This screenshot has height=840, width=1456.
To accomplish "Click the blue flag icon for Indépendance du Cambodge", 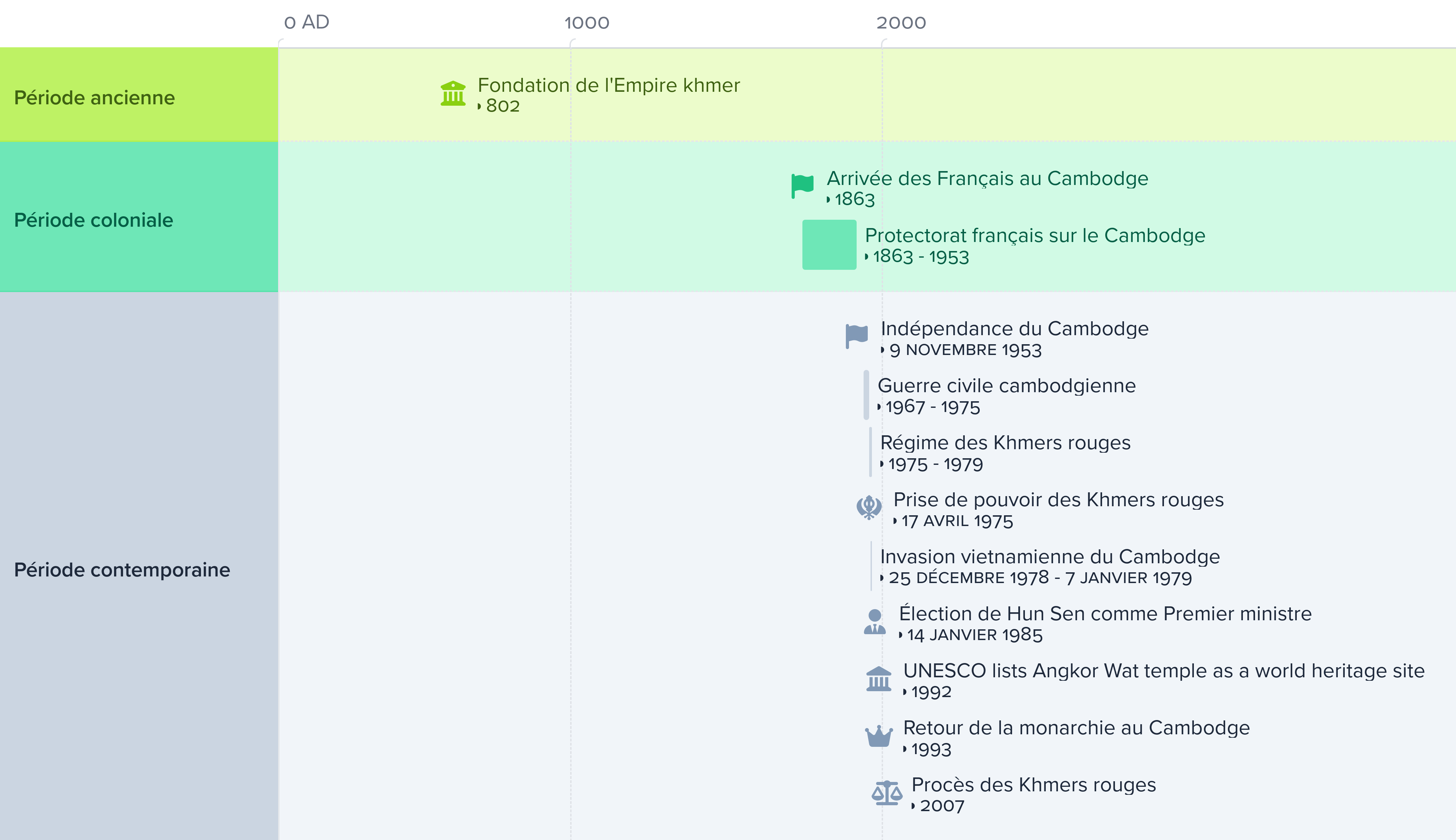I will click(857, 336).
